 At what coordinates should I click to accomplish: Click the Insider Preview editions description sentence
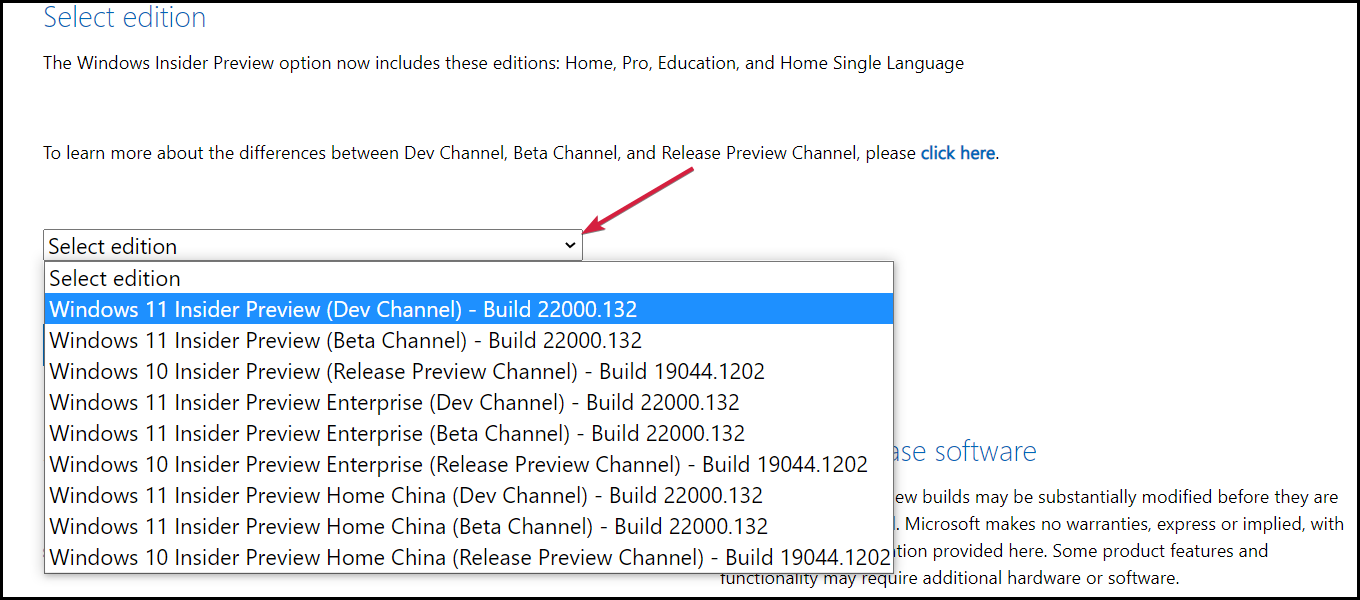click(x=503, y=63)
